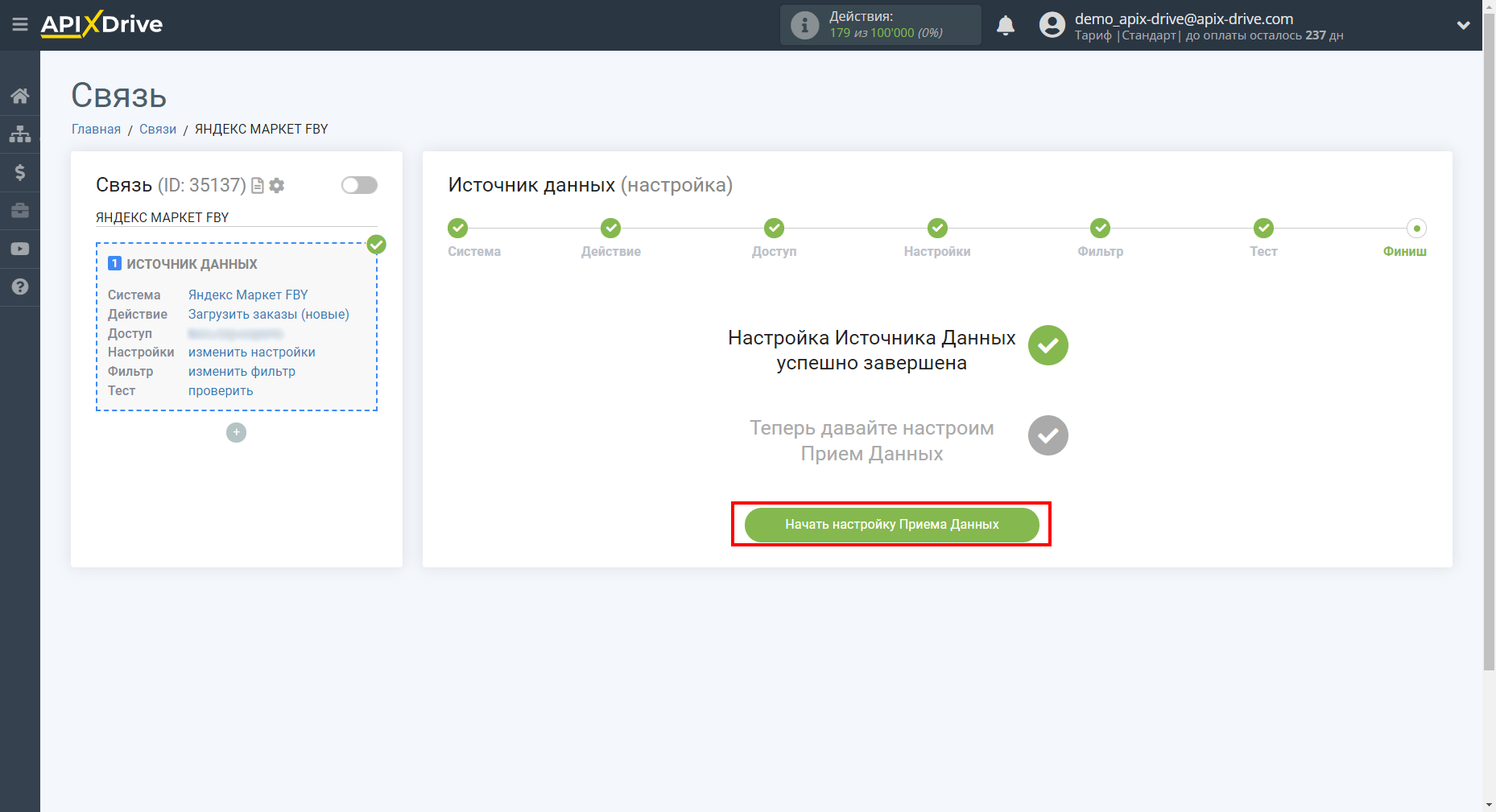The image size is (1496, 812).
Task: Open the Связи breadcrumb link
Action: coord(158,129)
